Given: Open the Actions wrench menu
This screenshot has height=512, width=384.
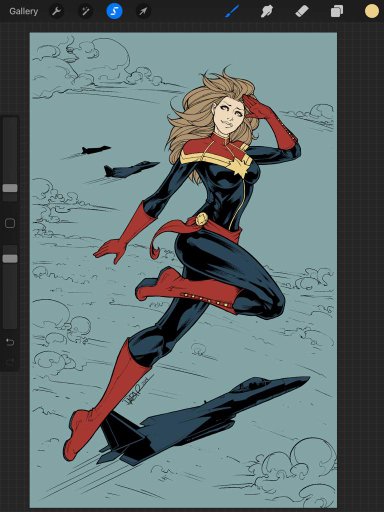Looking at the screenshot, I should pyautogui.click(x=56, y=12).
